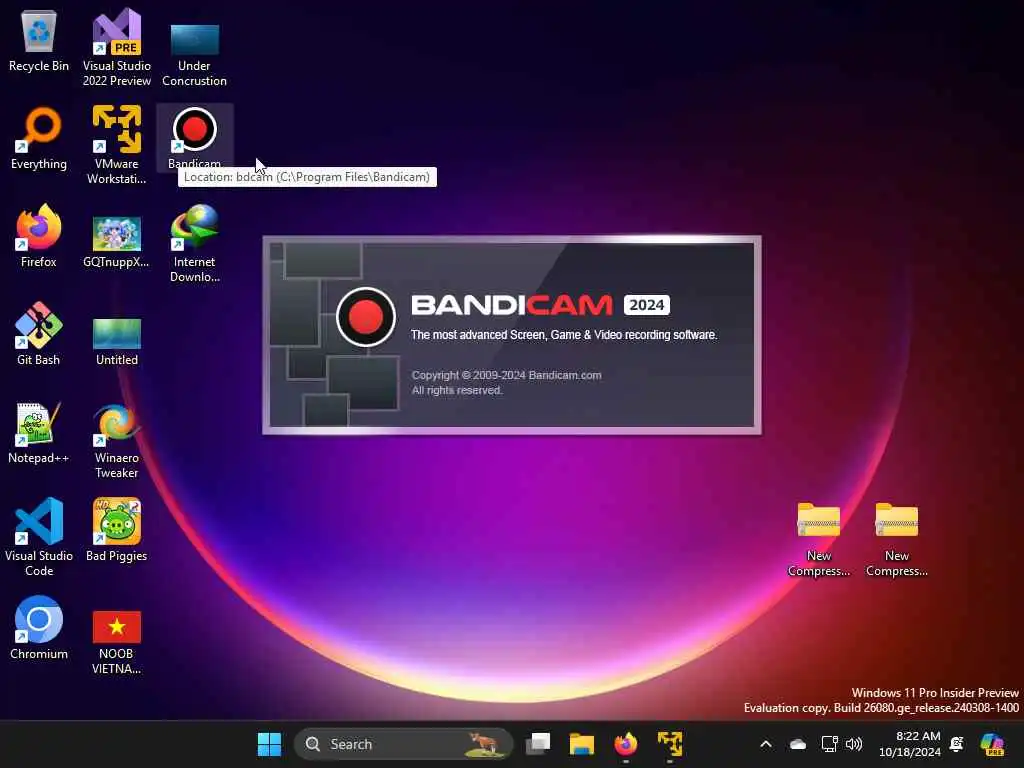Open Task View from the taskbar
This screenshot has height=768, width=1024.
[538, 744]
